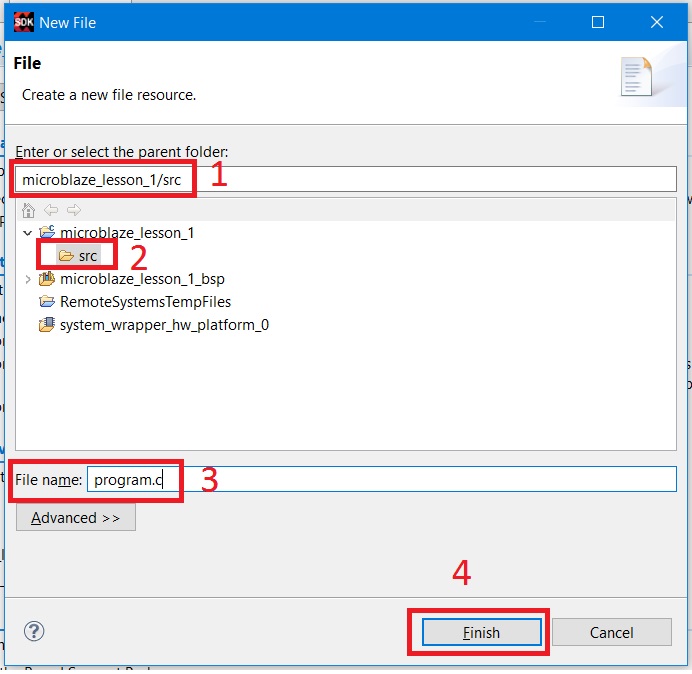The width and height of the screenshot is (692, 674).
Task: Select system_wrapper_hw_platform_0 in the tree
Action: pos(164,325)
